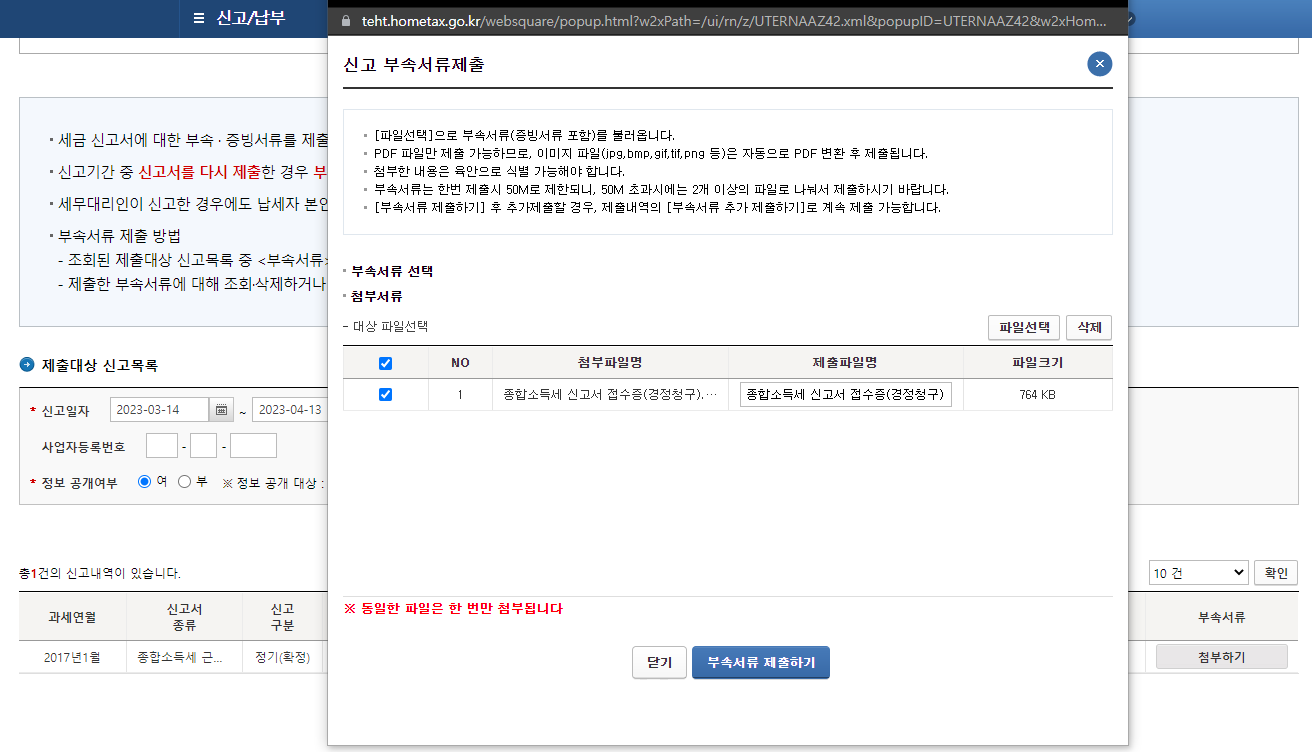Click 닫기 at popup bottom
This screenshot has height=752, width=1312.
tap(659, 662)
